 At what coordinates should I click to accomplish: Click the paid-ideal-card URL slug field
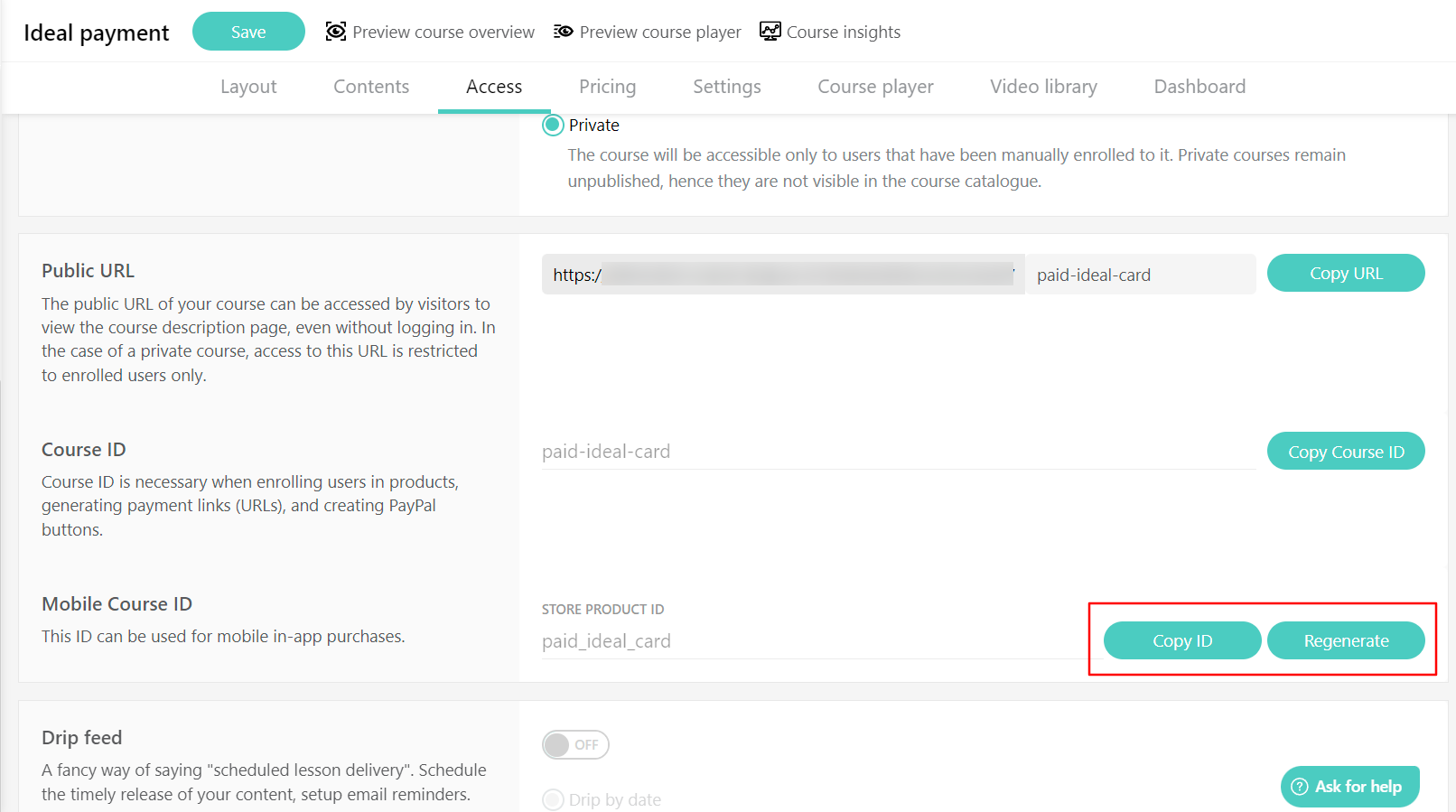pos(1140,274)
